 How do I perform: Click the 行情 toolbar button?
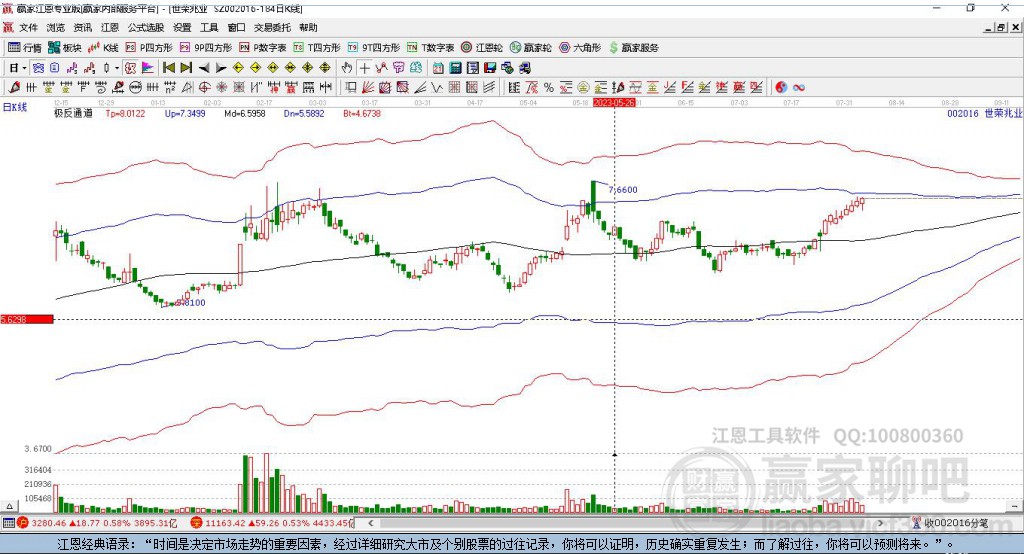coord(25,48)
